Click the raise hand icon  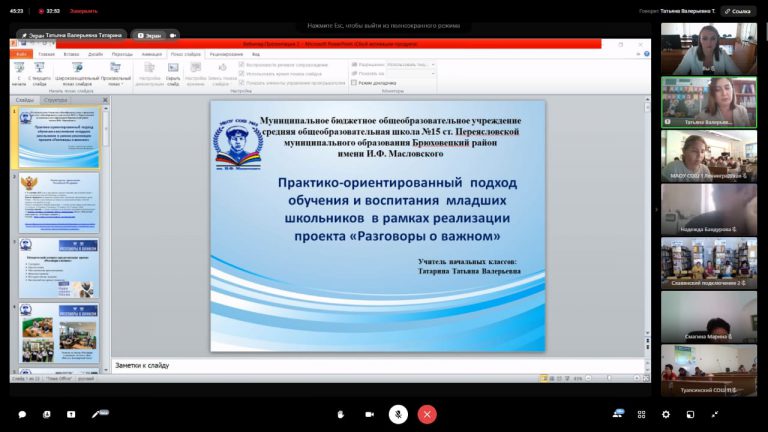tap(340, 413)
